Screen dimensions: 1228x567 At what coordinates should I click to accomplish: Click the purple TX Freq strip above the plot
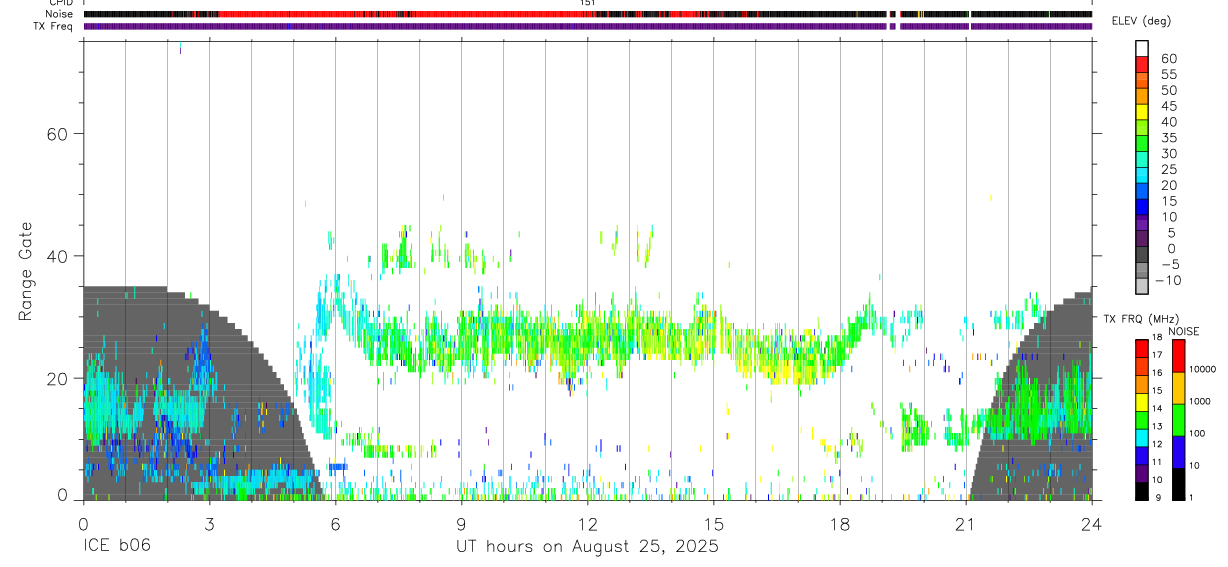tap(587, 26)
